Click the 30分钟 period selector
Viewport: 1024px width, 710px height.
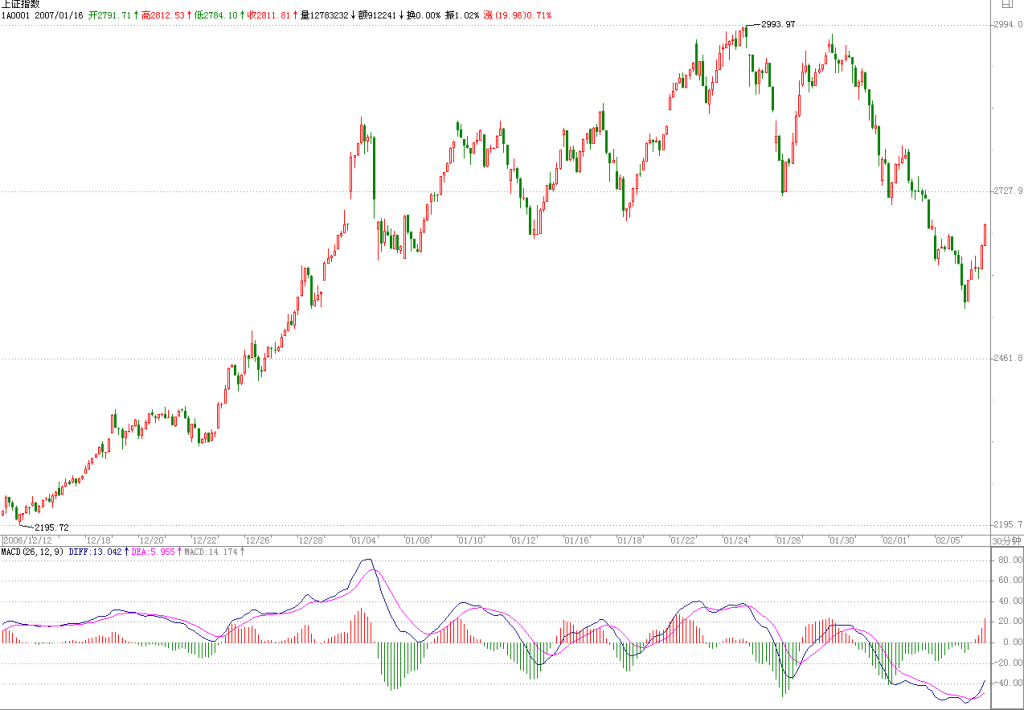(x=1004, y=541)
